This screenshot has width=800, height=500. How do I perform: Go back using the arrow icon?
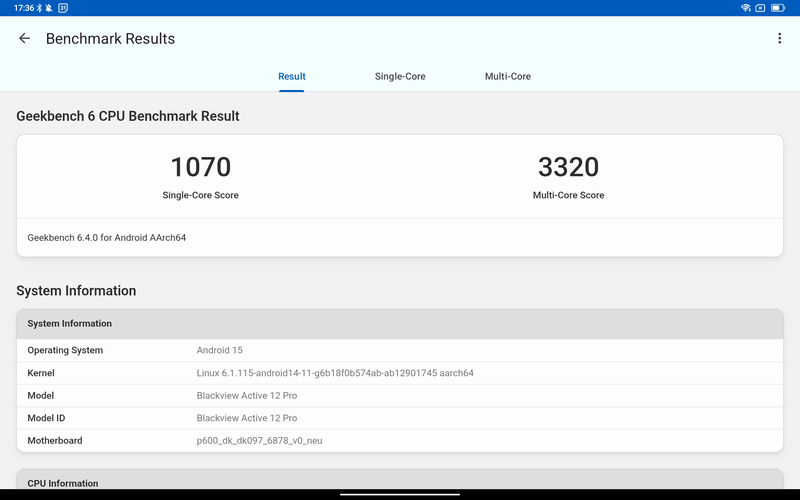tap(24, 38)
